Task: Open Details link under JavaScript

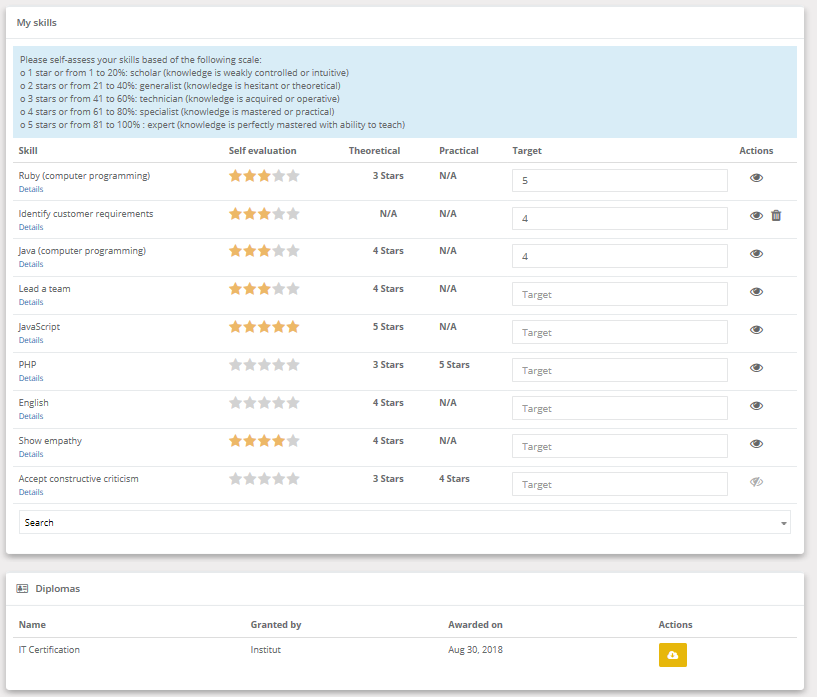Action: coord(31,340)
